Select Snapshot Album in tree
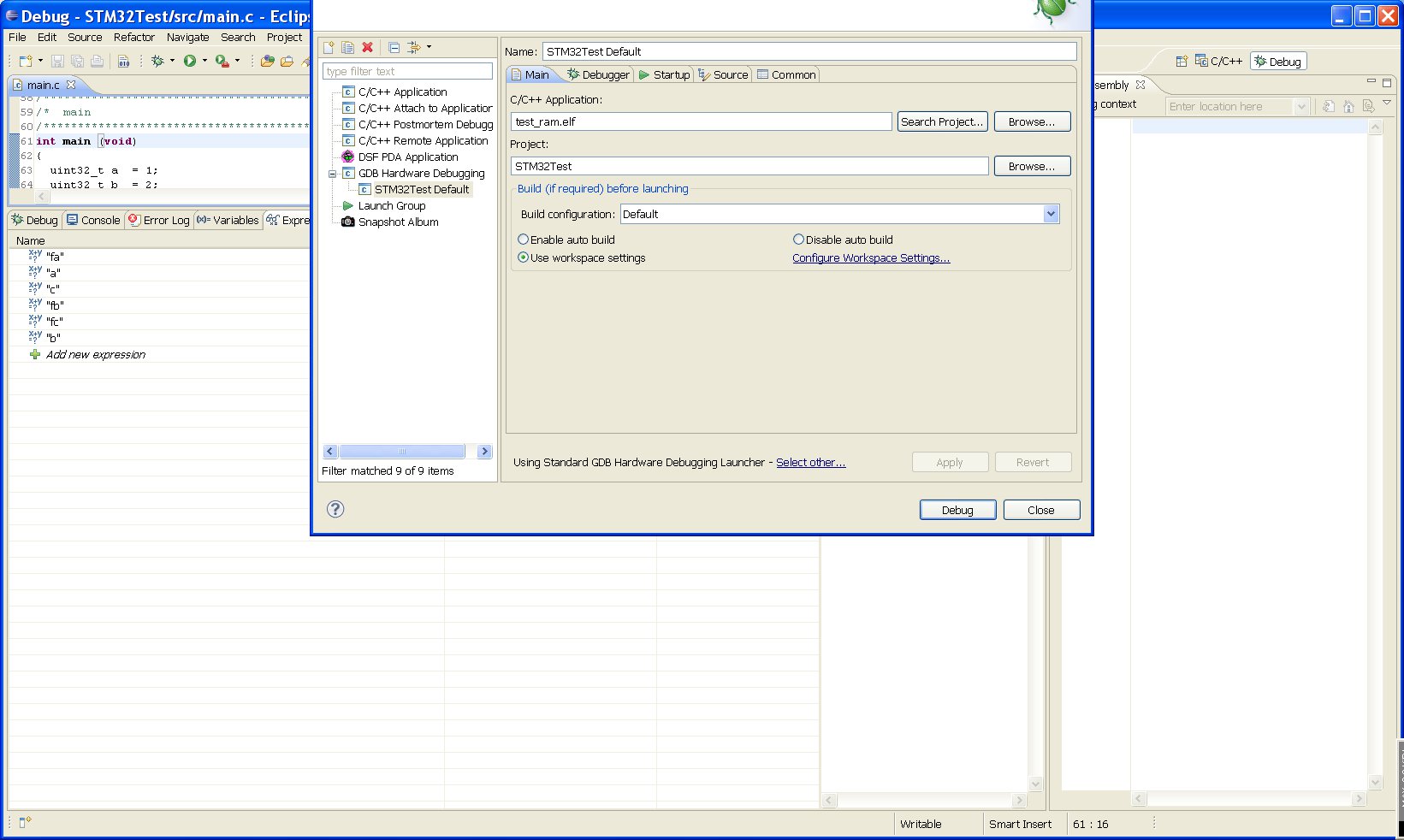The image size is (1404, 840). 398,222
